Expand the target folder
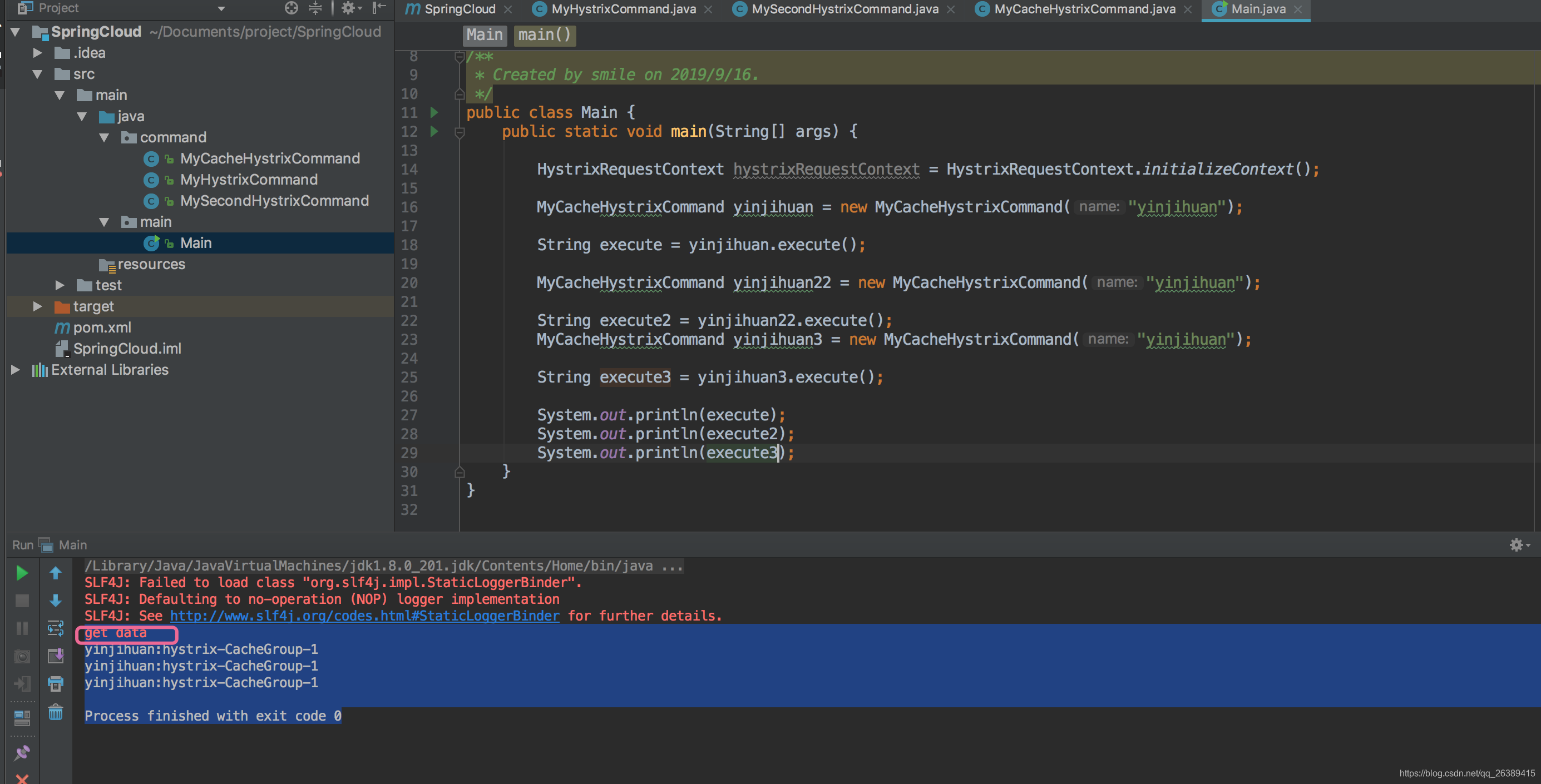1541x784 pixels. [x=38, y=306]
